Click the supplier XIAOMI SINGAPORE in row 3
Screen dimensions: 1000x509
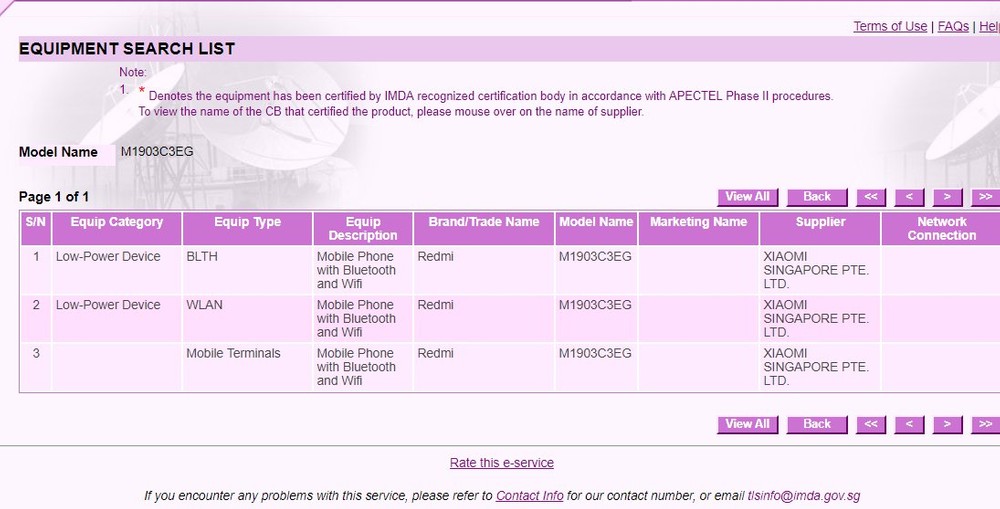coord(816,367)
